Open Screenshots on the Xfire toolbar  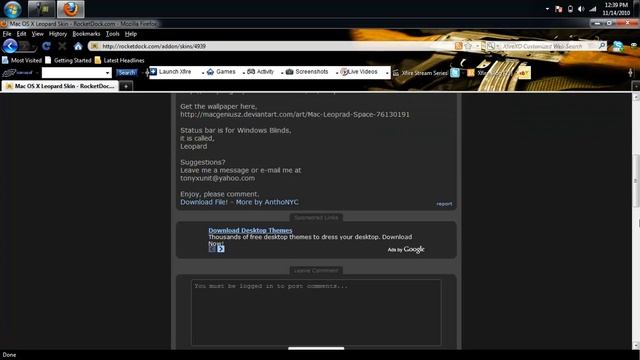coord(307,72)
